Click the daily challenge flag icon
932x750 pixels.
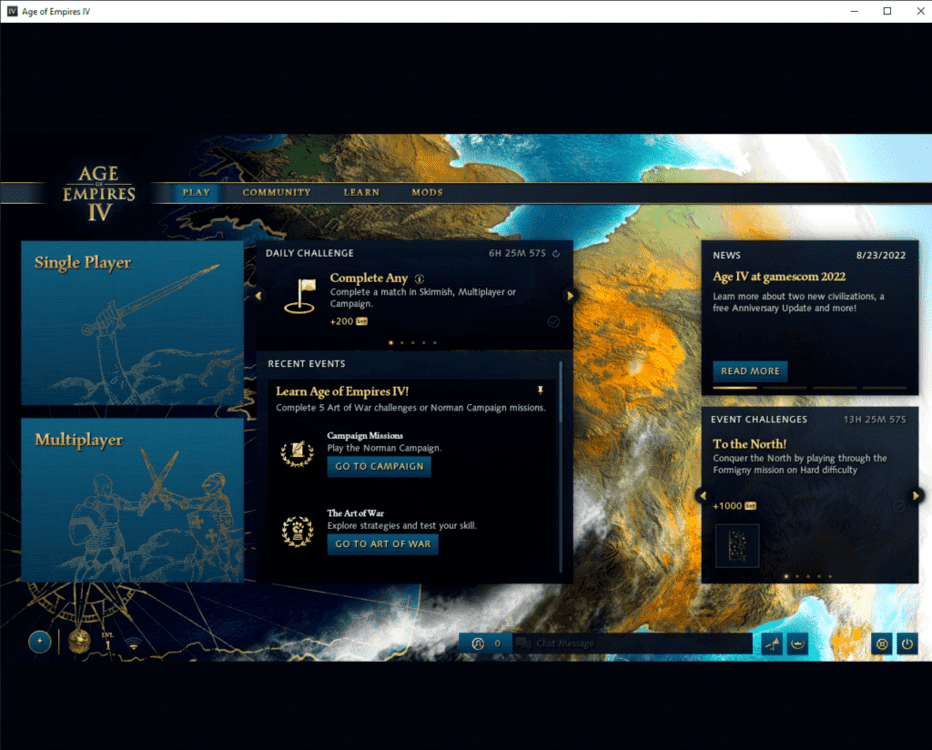(300, 296)
